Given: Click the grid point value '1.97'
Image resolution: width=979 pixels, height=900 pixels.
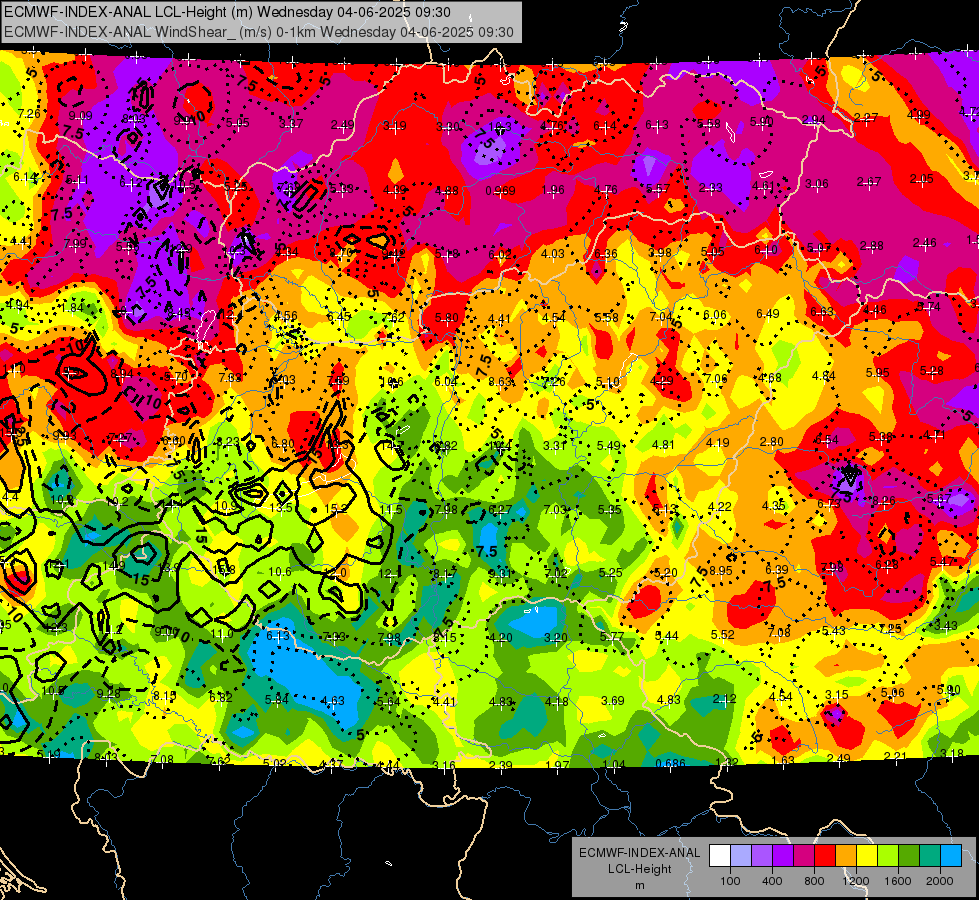Looking at the screenshot, I should click(x=557, y=765).
